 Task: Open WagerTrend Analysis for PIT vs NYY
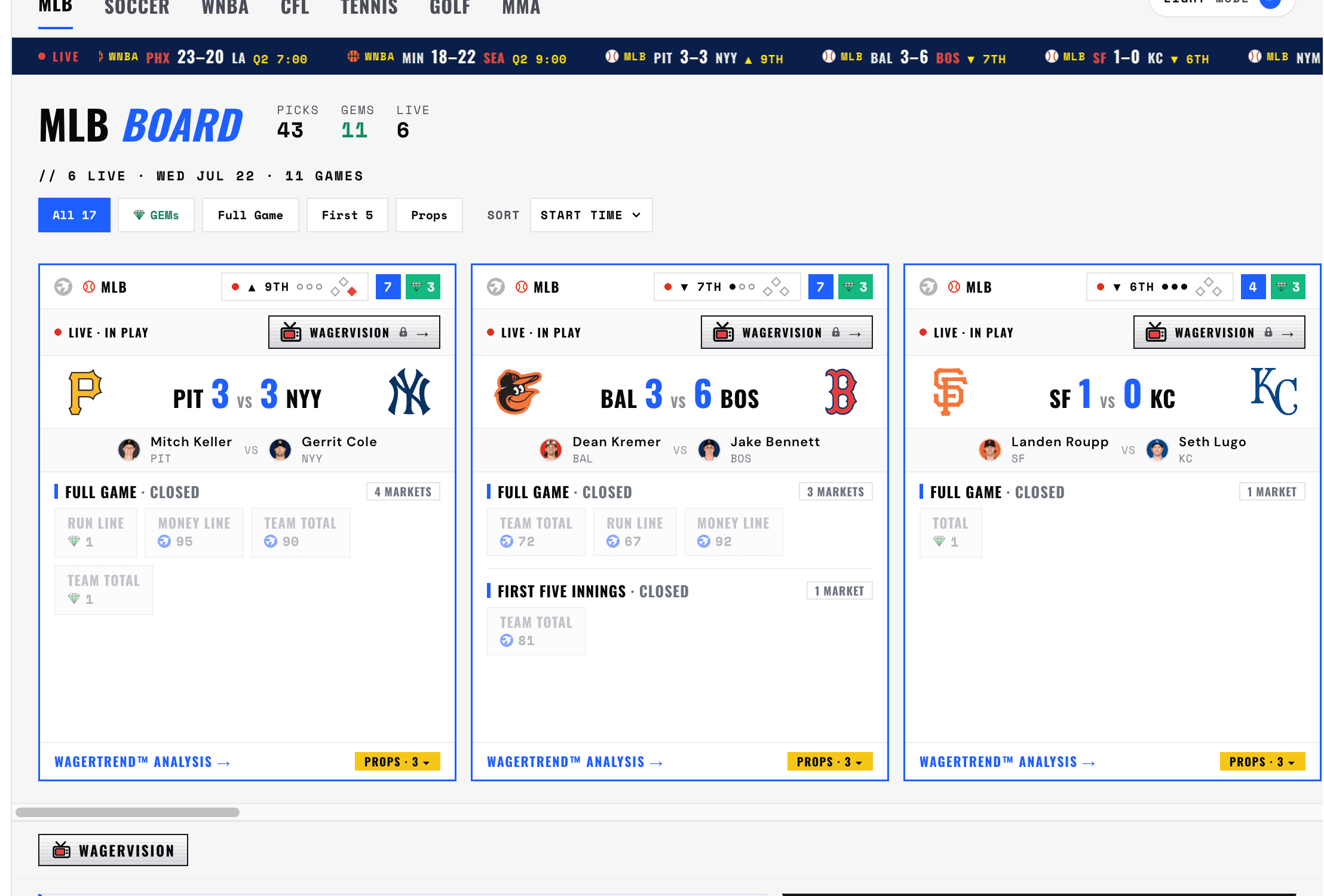pyautogui.click(x=142, y=762)
